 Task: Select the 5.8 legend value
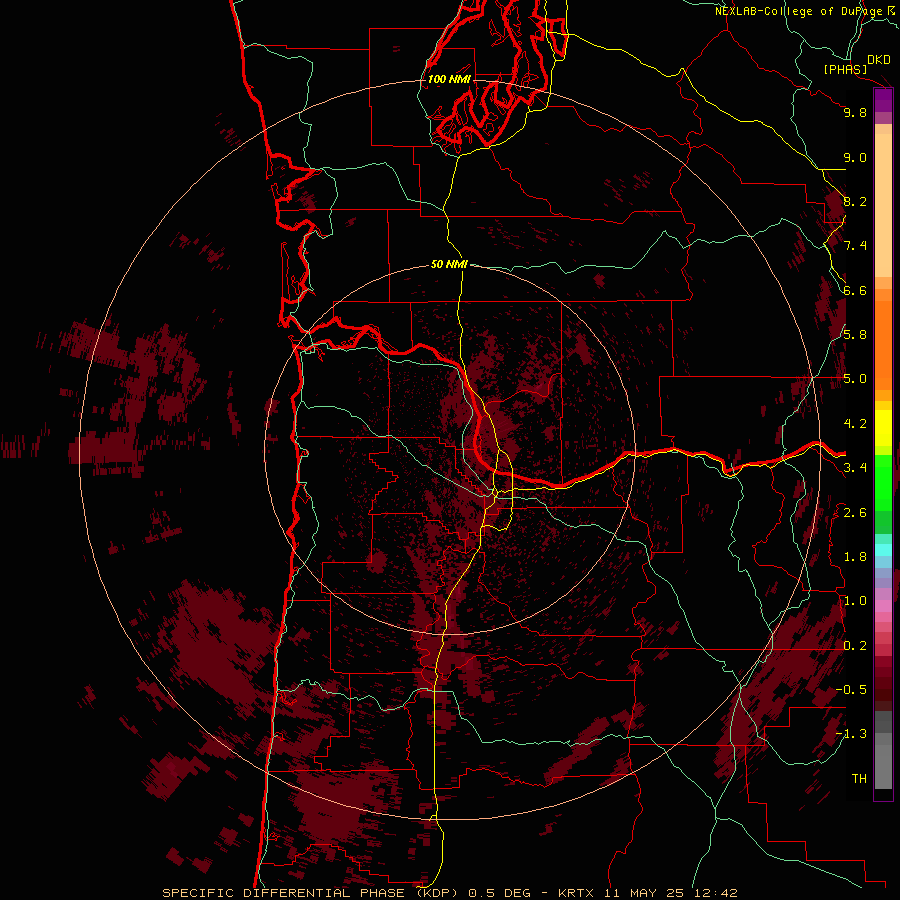click(855, 334)
